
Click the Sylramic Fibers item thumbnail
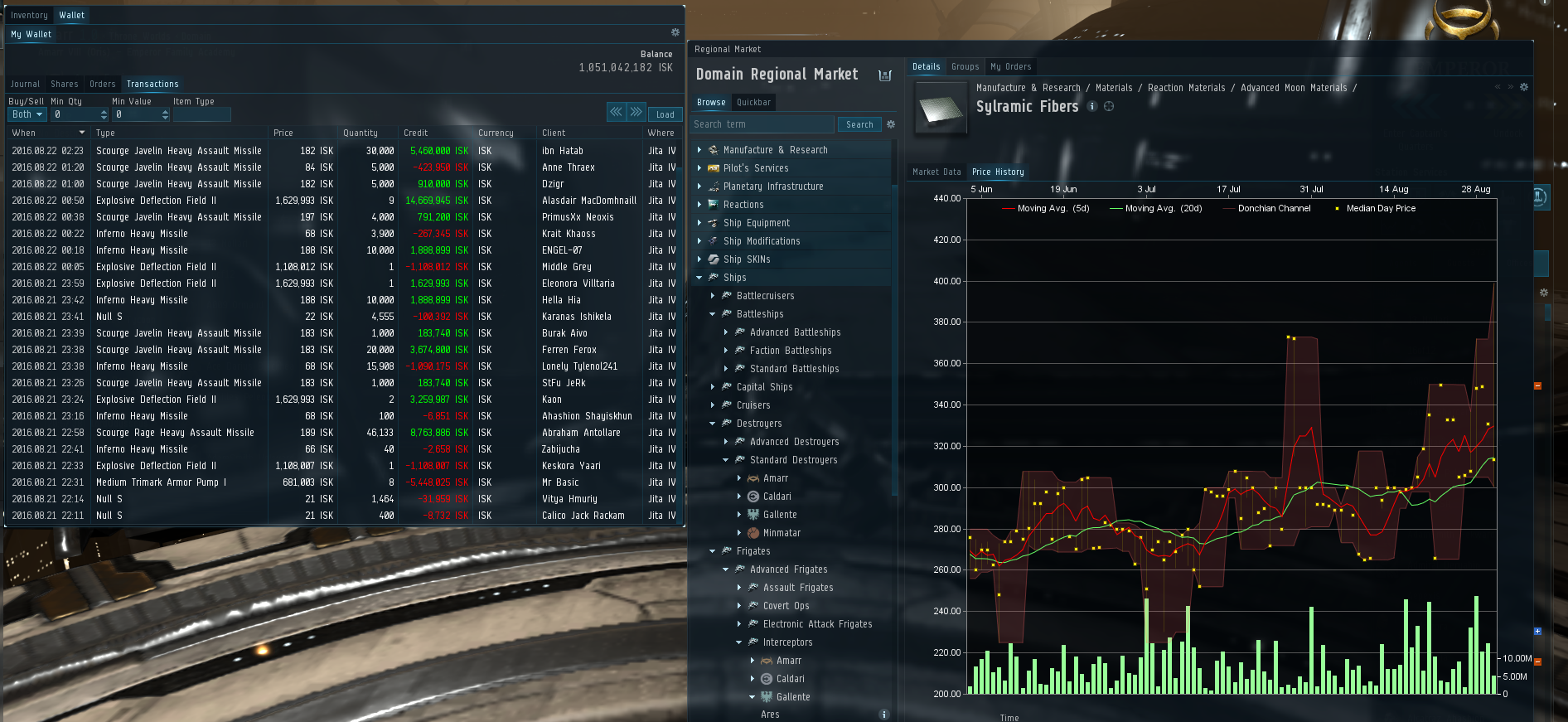[941, 108]
